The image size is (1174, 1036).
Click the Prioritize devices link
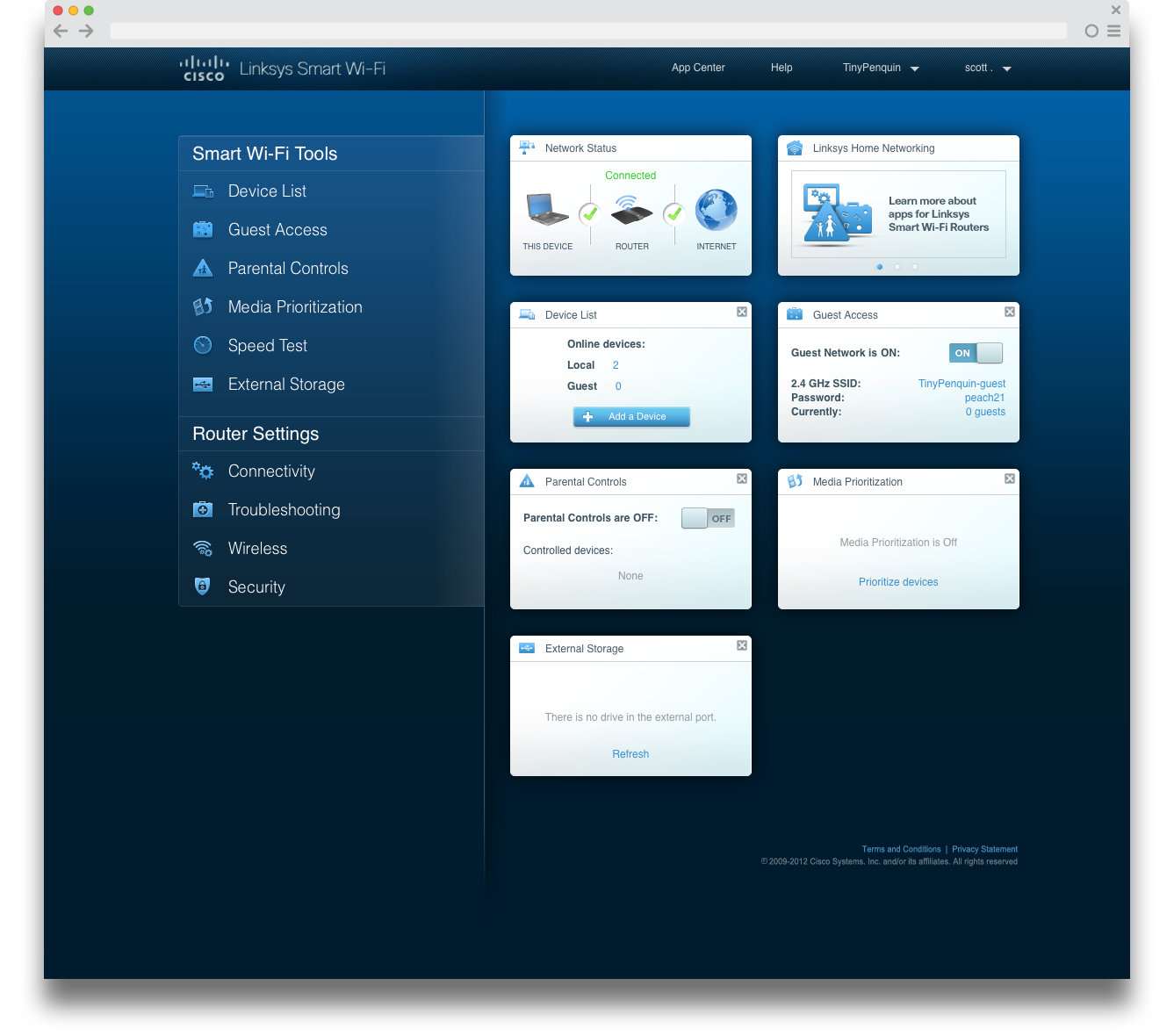click(x=898, y=582)
